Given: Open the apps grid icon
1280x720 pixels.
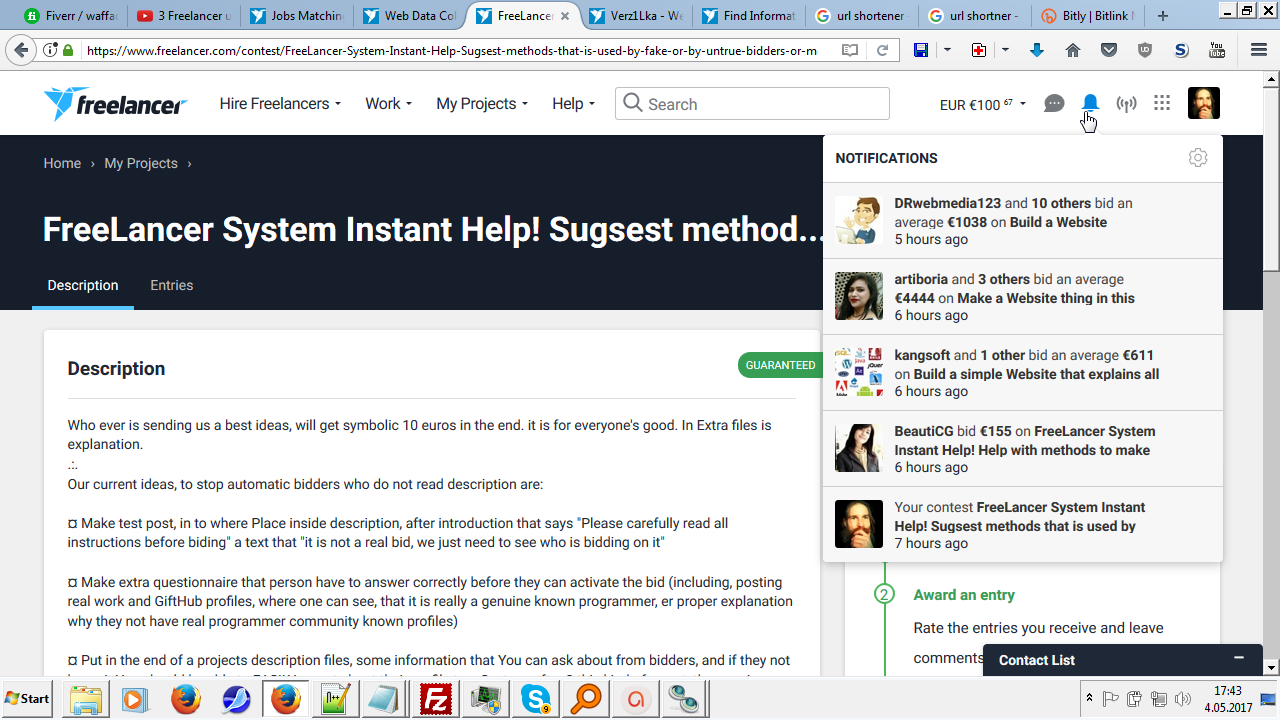Looking at the screenshot, I should (x=1161, y=103).
